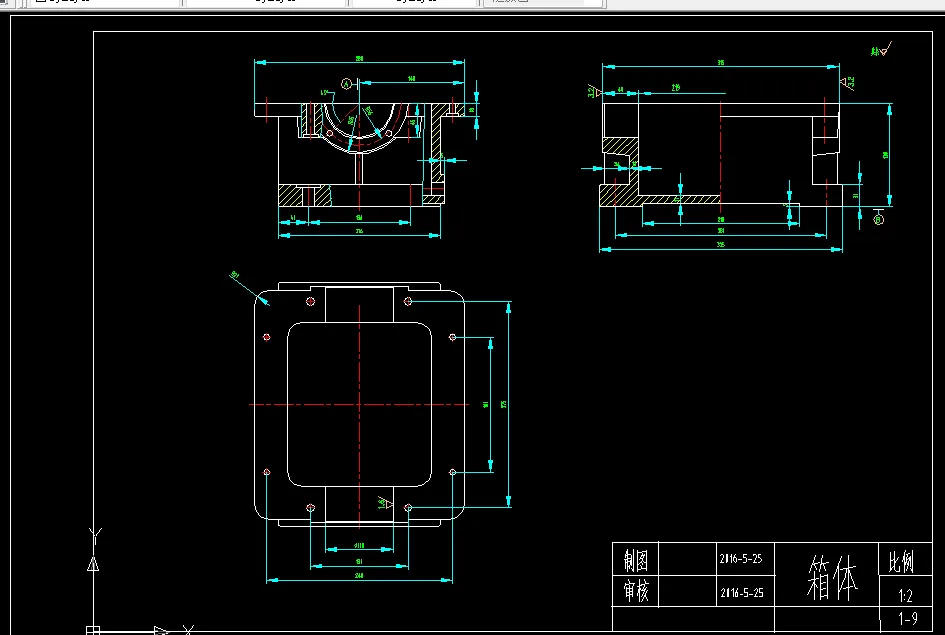Select the 1:2 scale value

tap(905, 596)
